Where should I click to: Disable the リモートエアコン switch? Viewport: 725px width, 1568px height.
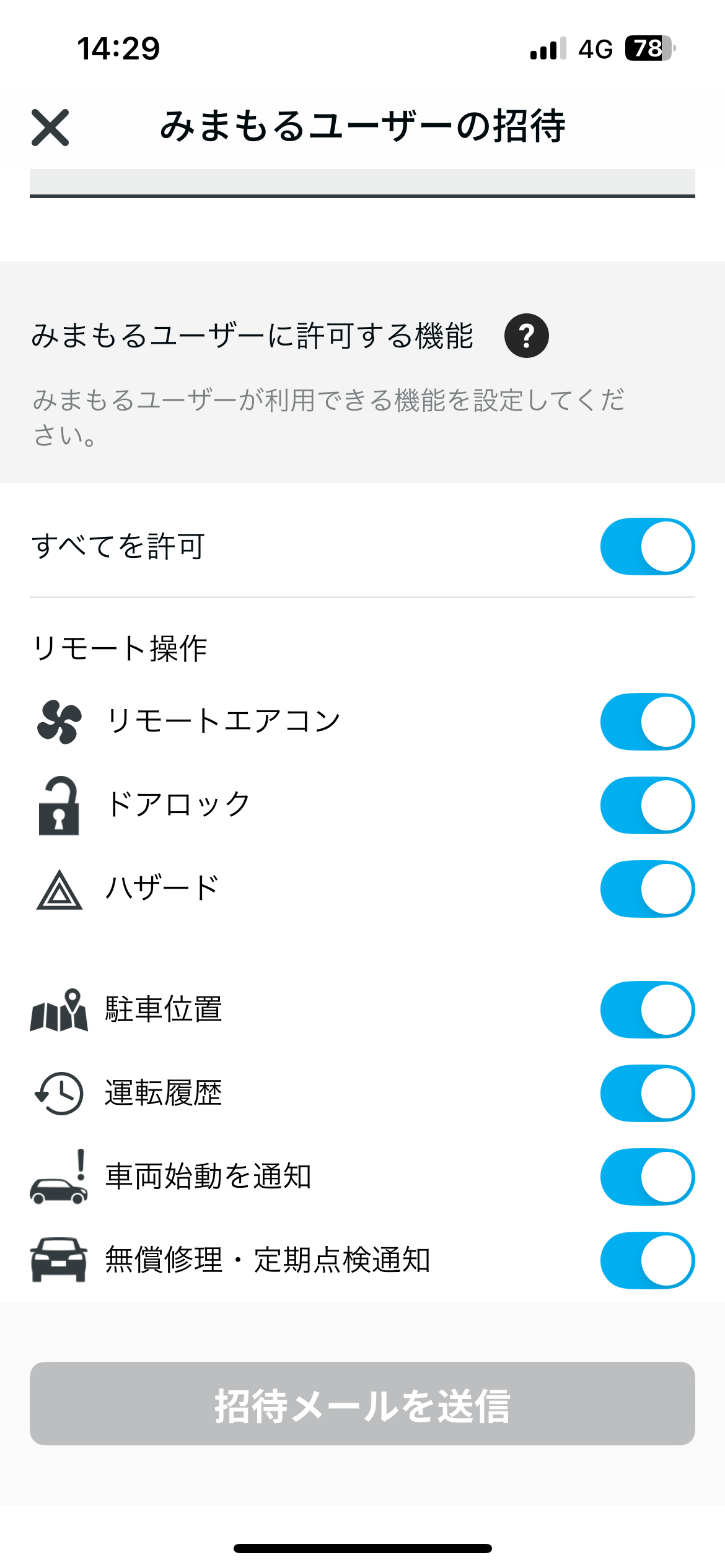(647, 721)
